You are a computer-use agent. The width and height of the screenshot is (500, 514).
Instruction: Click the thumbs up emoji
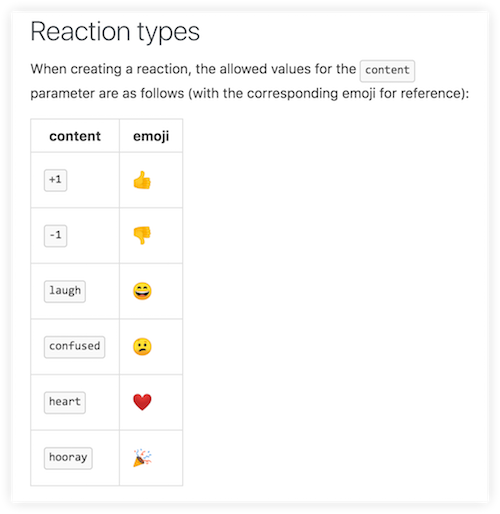[142, 180]
